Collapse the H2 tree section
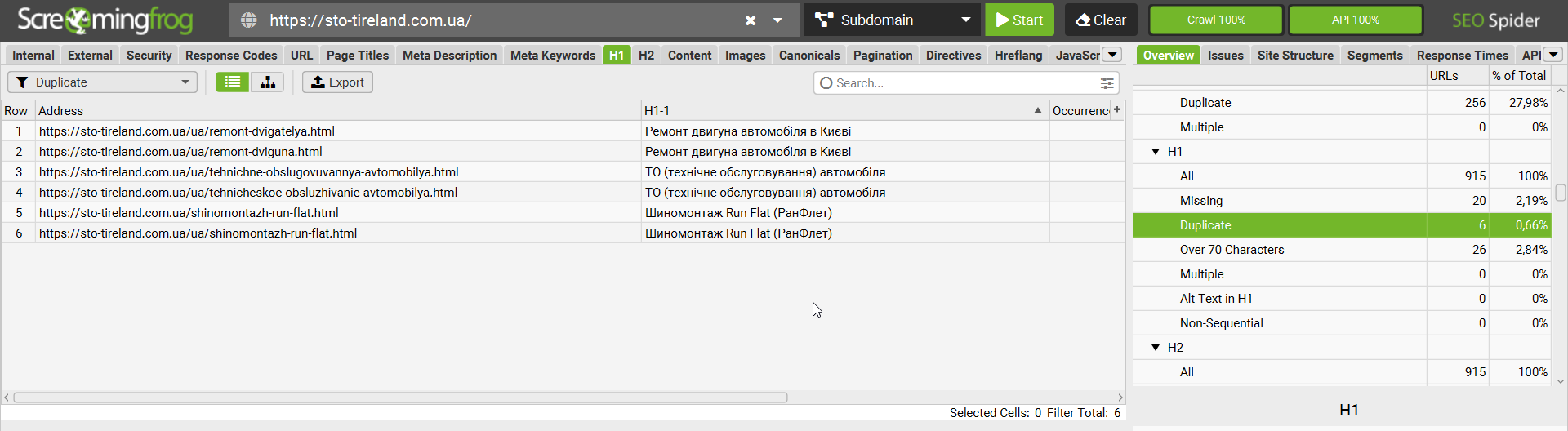The height and width of the screenshot is (431, 1568). tap(1156, 348)
